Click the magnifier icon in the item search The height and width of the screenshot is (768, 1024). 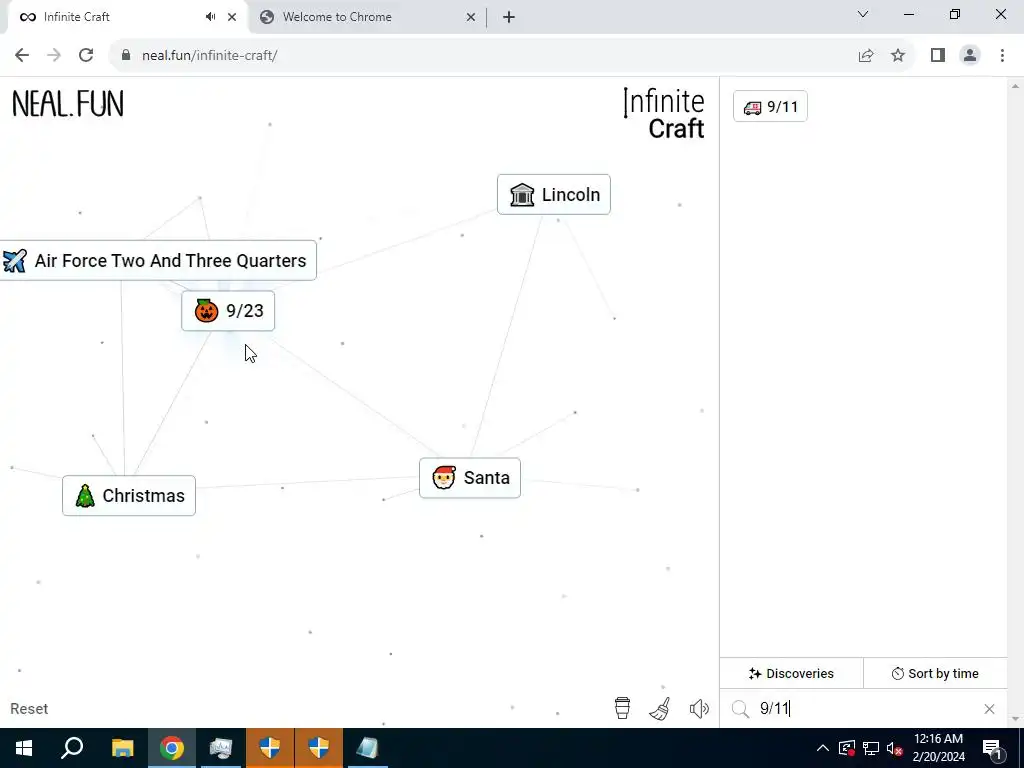[x=740, y=709]
